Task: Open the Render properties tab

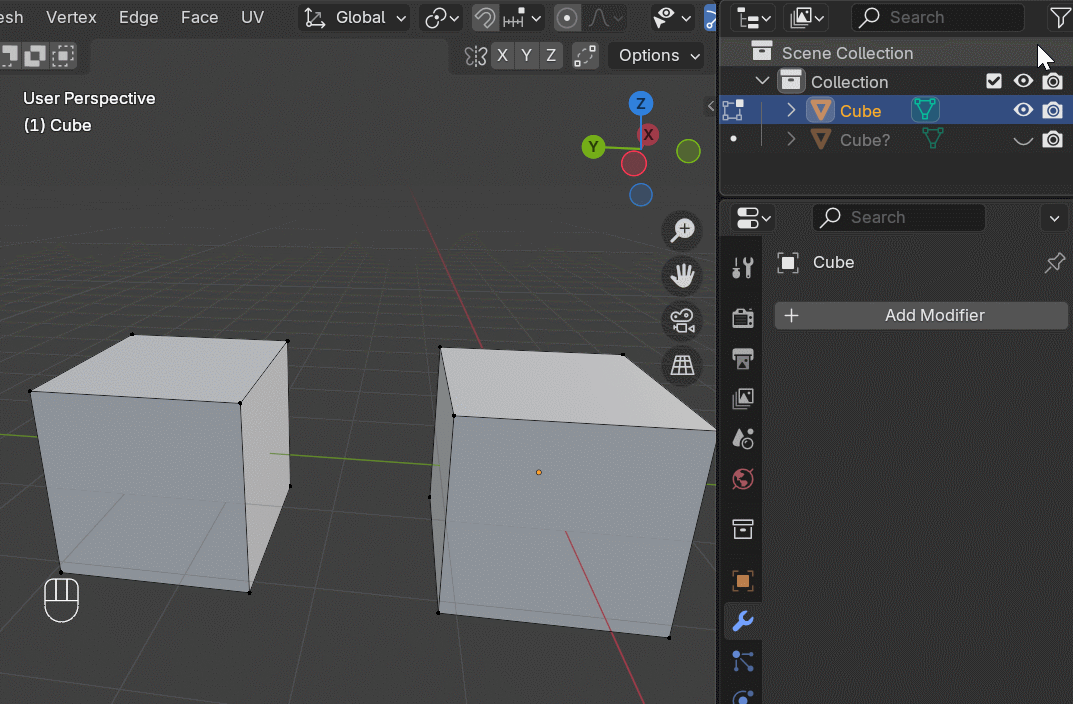Action: pos(742,318)
